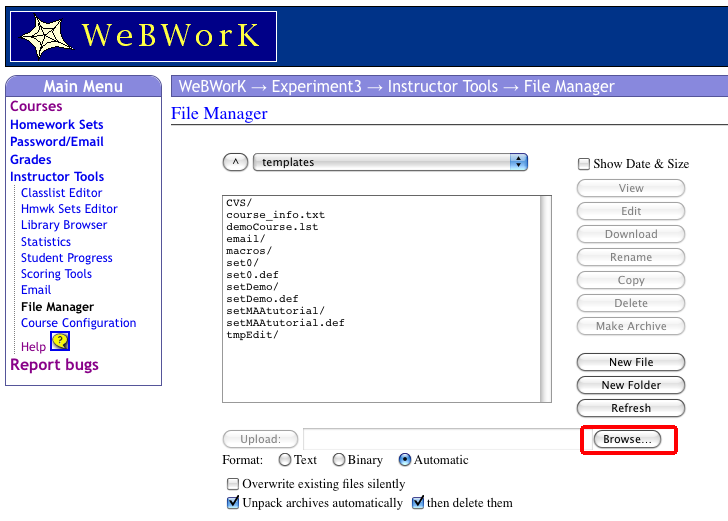The height and width of the screenshot is (521, 728).
Task: Select the Automatic format radio button
Action: pyautogui.click(x=405, y=460)
